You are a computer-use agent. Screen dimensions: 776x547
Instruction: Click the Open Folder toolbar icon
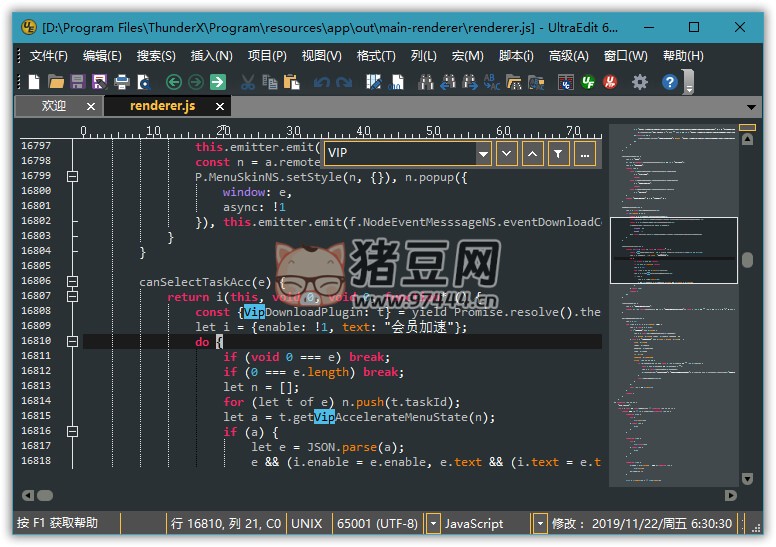click(x=56, y=82)
